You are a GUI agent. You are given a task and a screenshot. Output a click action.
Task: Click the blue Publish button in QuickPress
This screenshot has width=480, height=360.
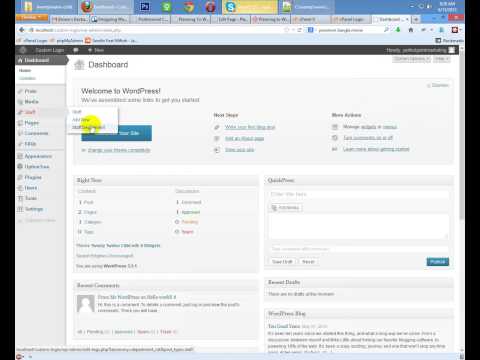pyautogui.click(x=438, y=262)
